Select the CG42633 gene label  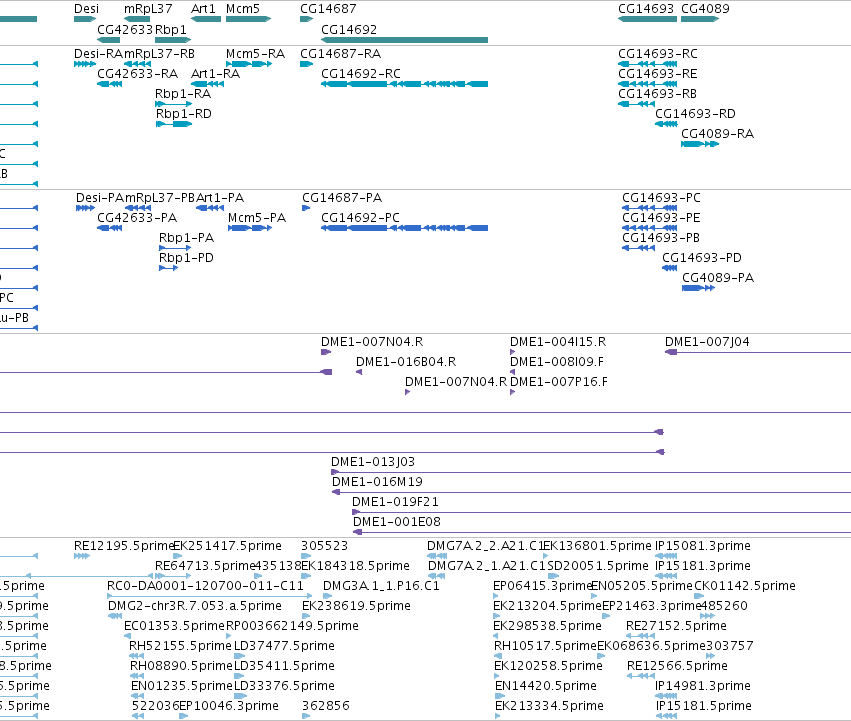pyautogui.click(x=125, y=30)
